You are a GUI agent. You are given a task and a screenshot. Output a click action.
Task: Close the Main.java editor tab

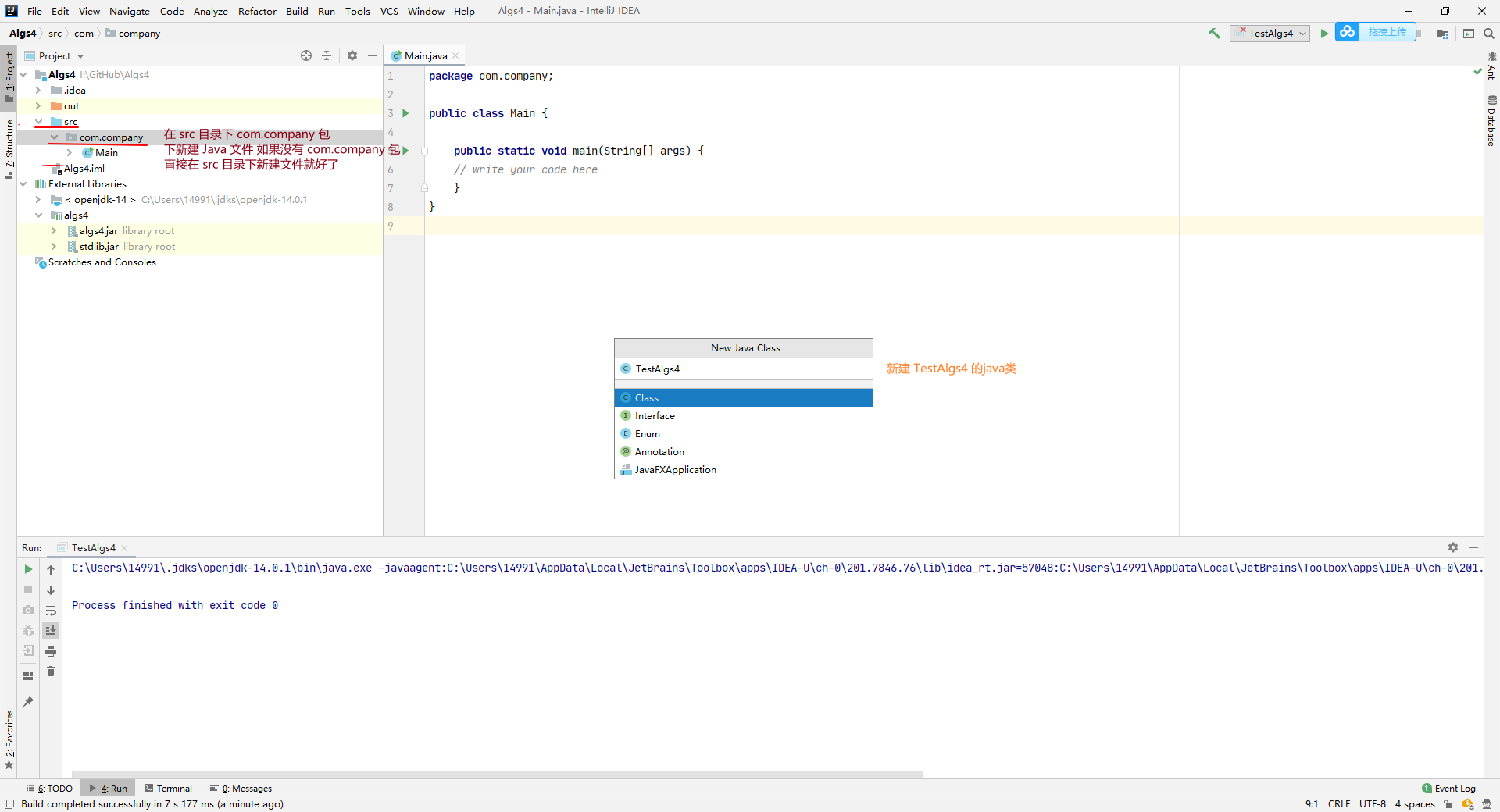point(455,55)
